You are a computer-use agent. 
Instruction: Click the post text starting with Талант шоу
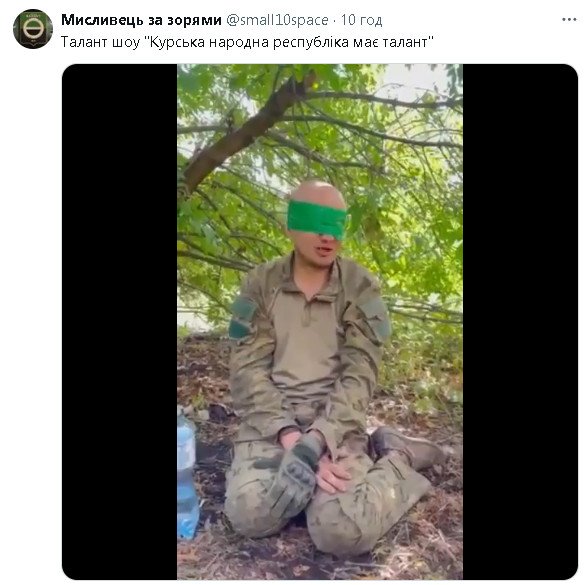[x=247, y=42]
